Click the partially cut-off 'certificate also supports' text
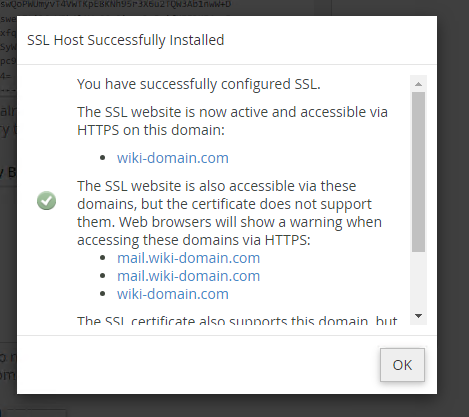 (237, 320)
